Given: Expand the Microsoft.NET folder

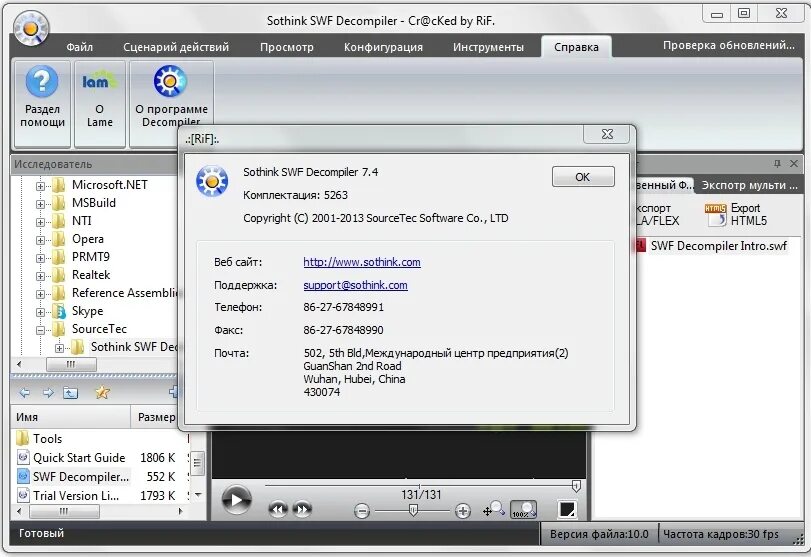Looking at the screenshot, I should click(40, 186).
